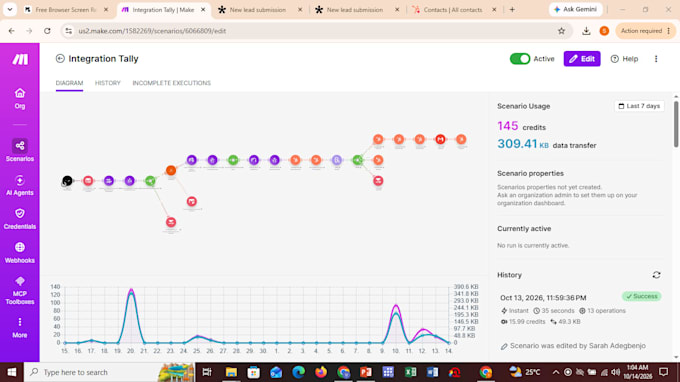This screenshot has height=382, width=680.
Task: Open the browser profile avatar
Action: point(604,31)
